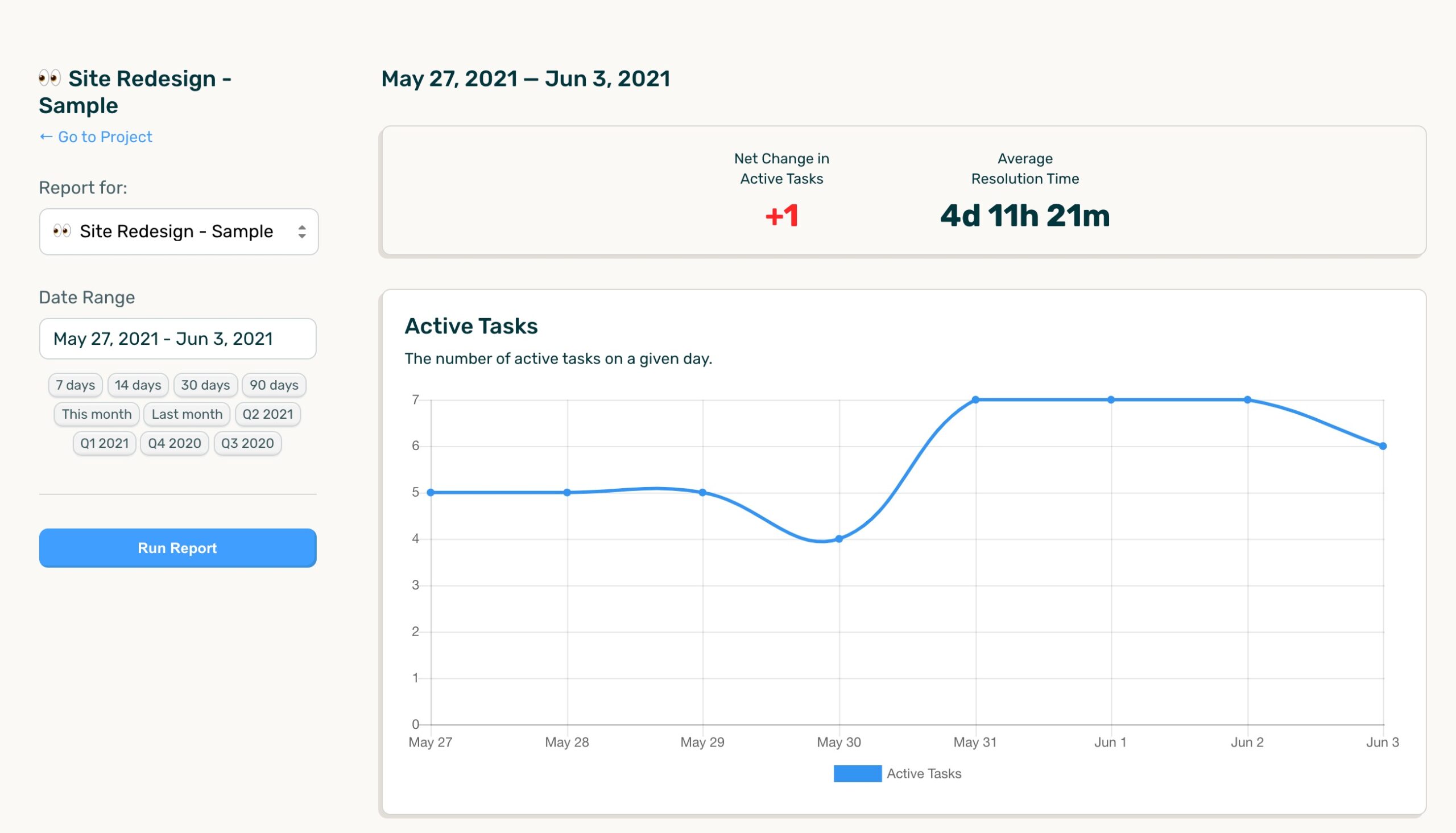Choose the Q3 2020 quarter preset
The image size is (1456, 833).
pyautogui.click(x=247, y=443)
